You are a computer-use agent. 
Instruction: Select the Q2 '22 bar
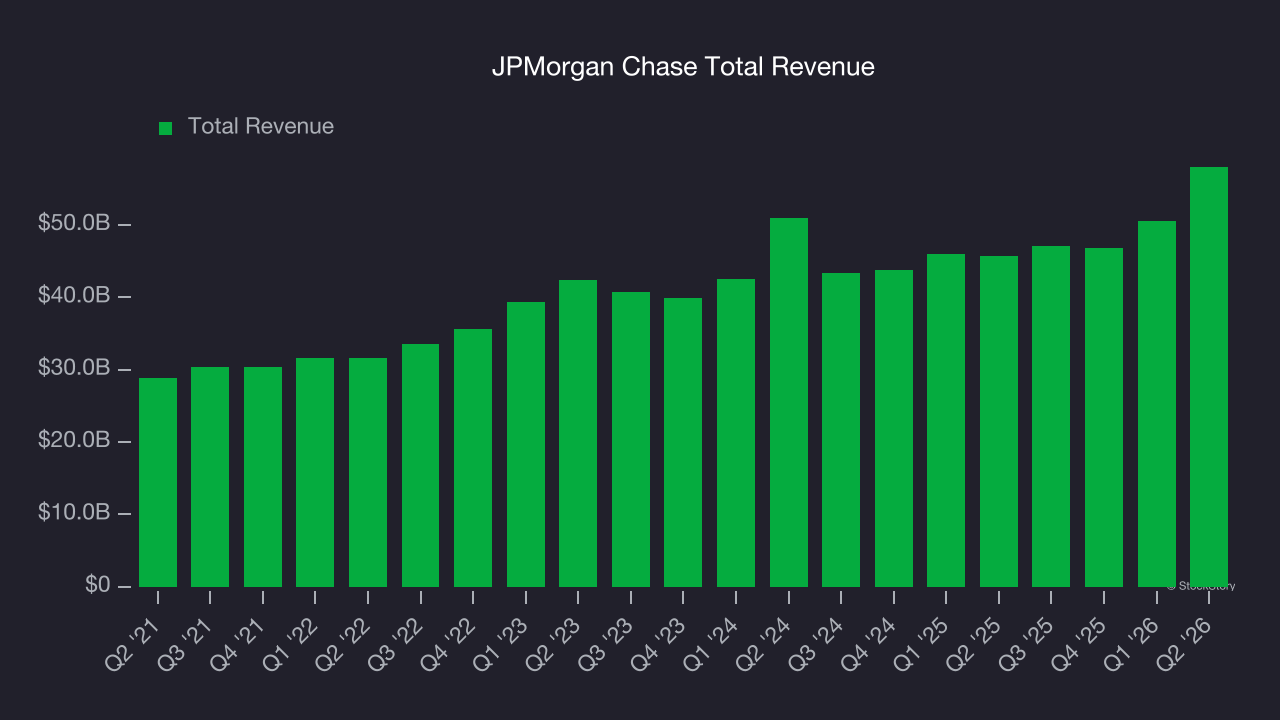click(368, 472)
